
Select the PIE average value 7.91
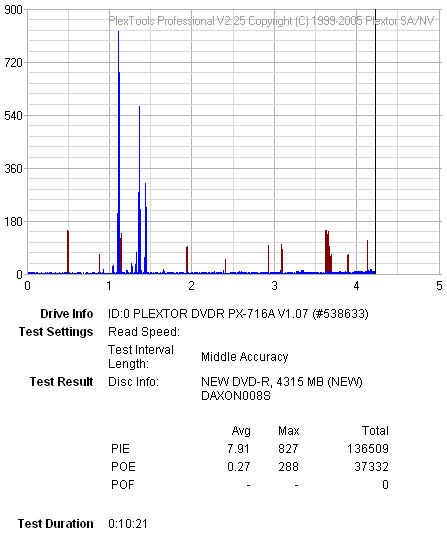point(238,449)
